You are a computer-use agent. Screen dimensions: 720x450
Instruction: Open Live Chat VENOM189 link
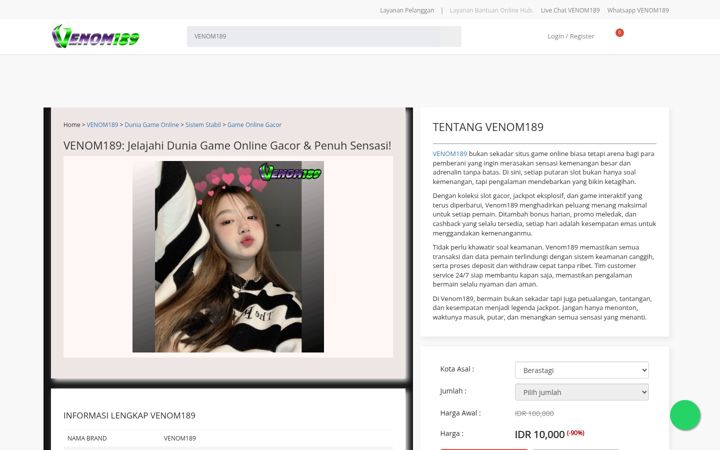570,10
